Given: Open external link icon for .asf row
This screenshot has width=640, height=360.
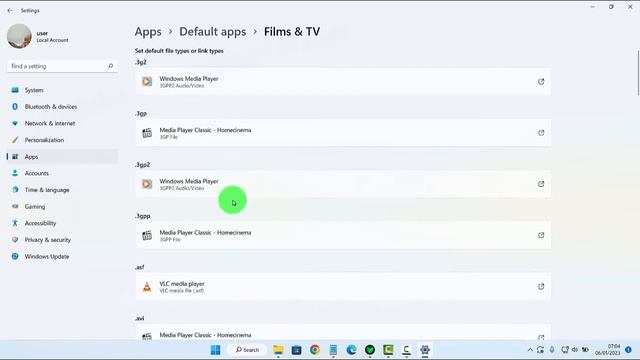Looking at the screenshot, I should click(x=541, y=287).
